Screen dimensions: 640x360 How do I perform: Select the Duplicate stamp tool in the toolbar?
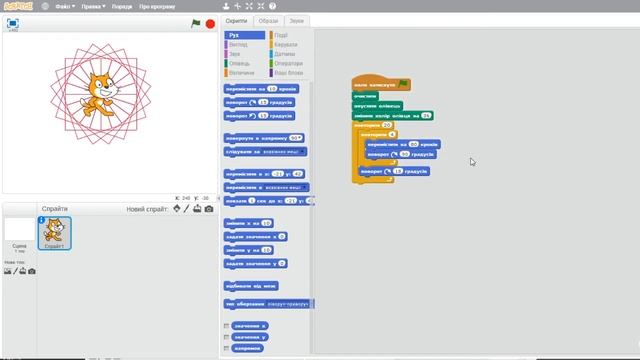point(226,6)
